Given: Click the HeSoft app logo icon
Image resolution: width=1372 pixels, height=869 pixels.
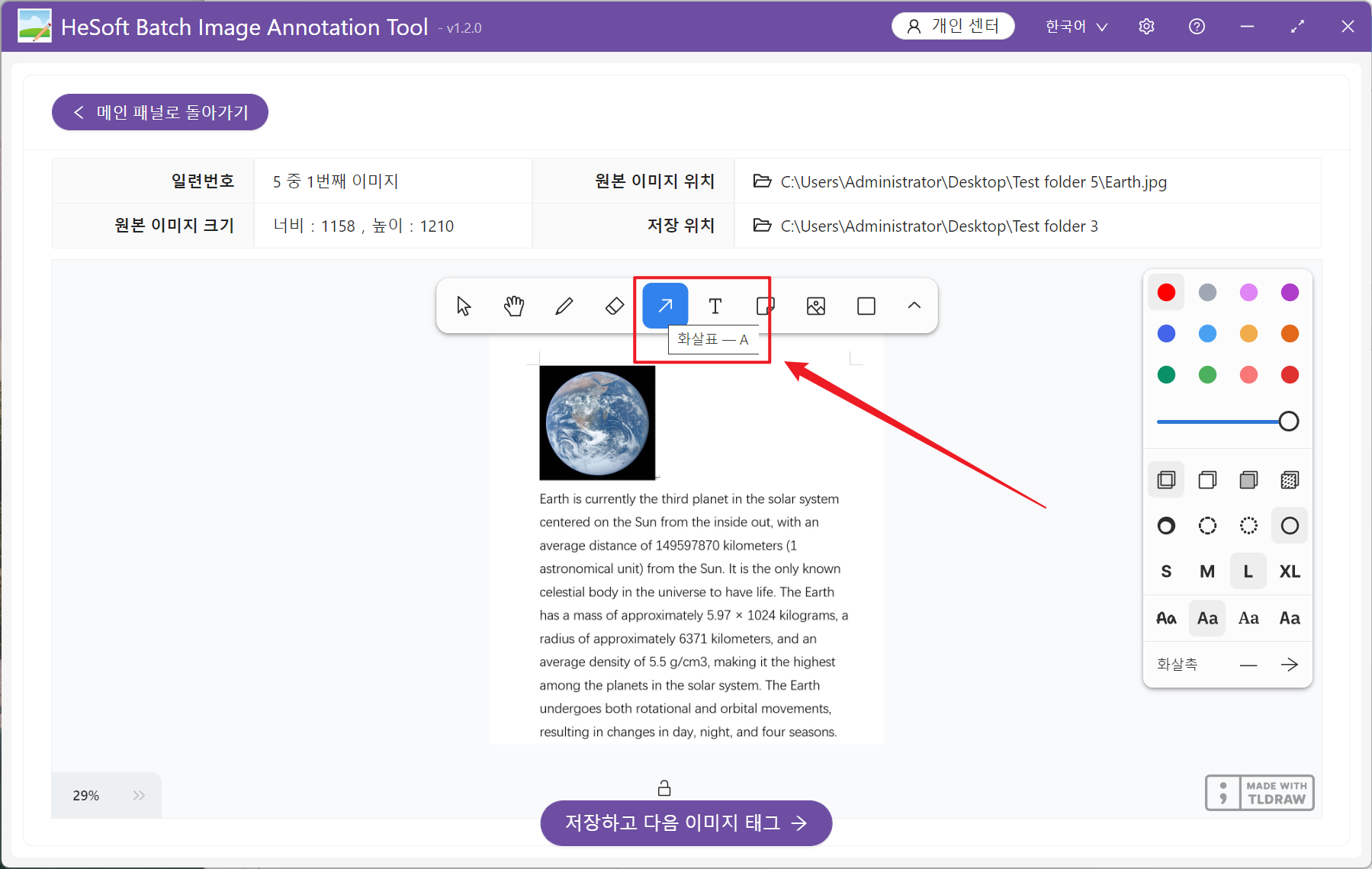Looking at the screenshot, I should tap(34, 26).
